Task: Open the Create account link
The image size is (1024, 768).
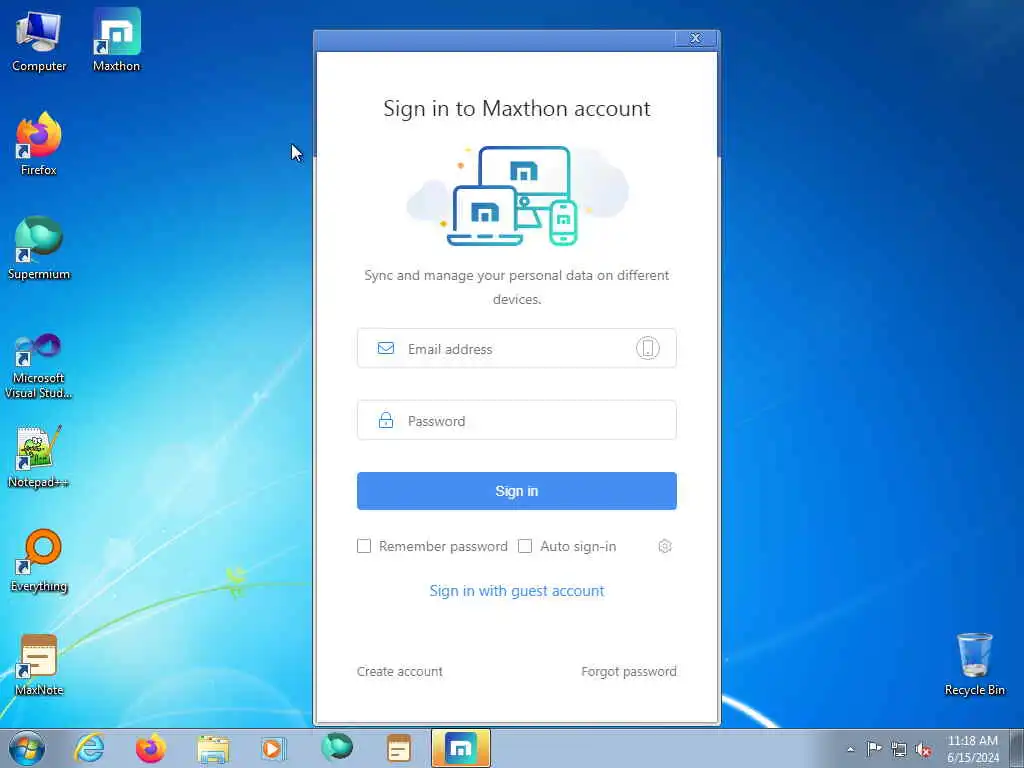Action: click(400, 671)
